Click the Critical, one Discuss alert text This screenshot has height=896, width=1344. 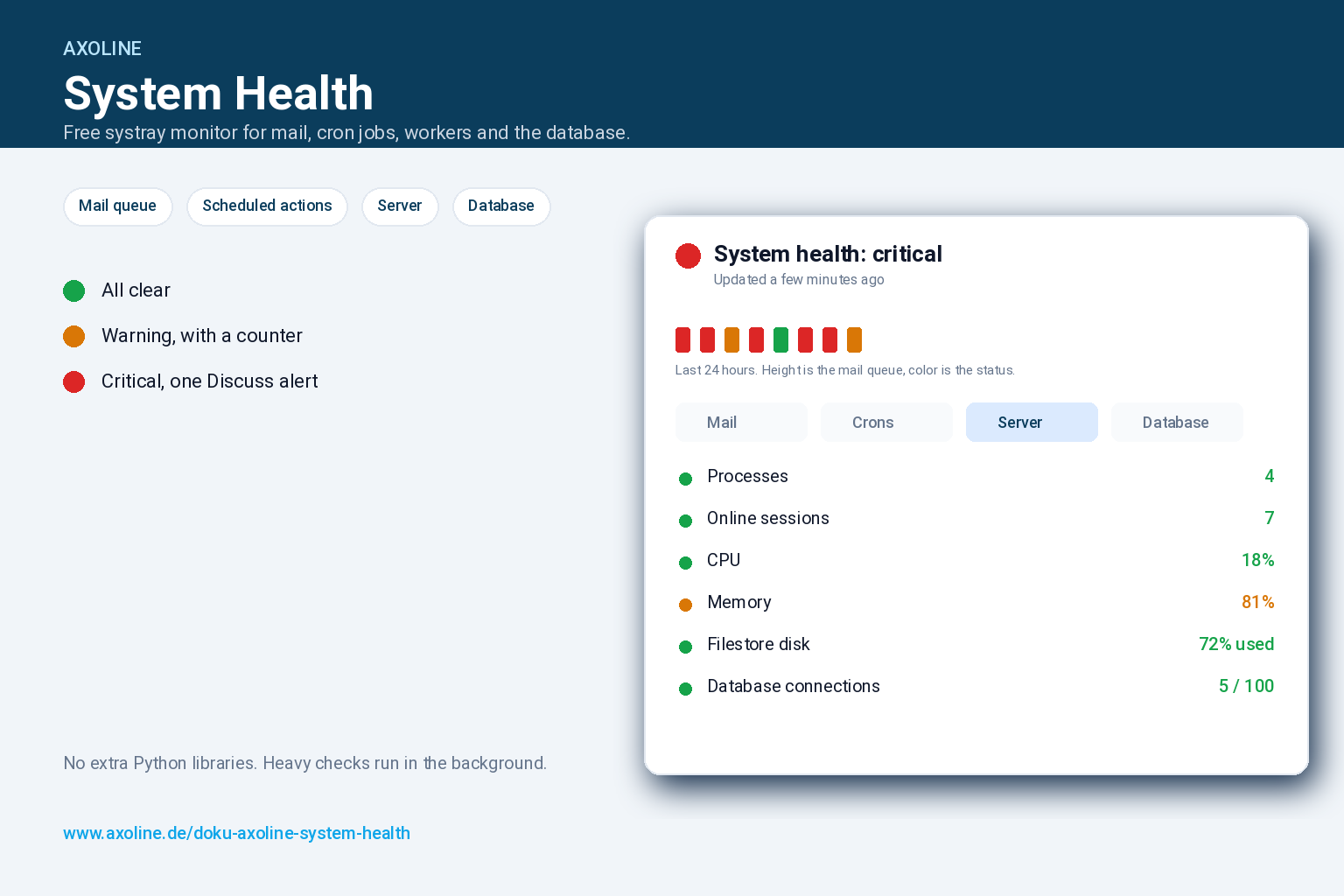209,381
